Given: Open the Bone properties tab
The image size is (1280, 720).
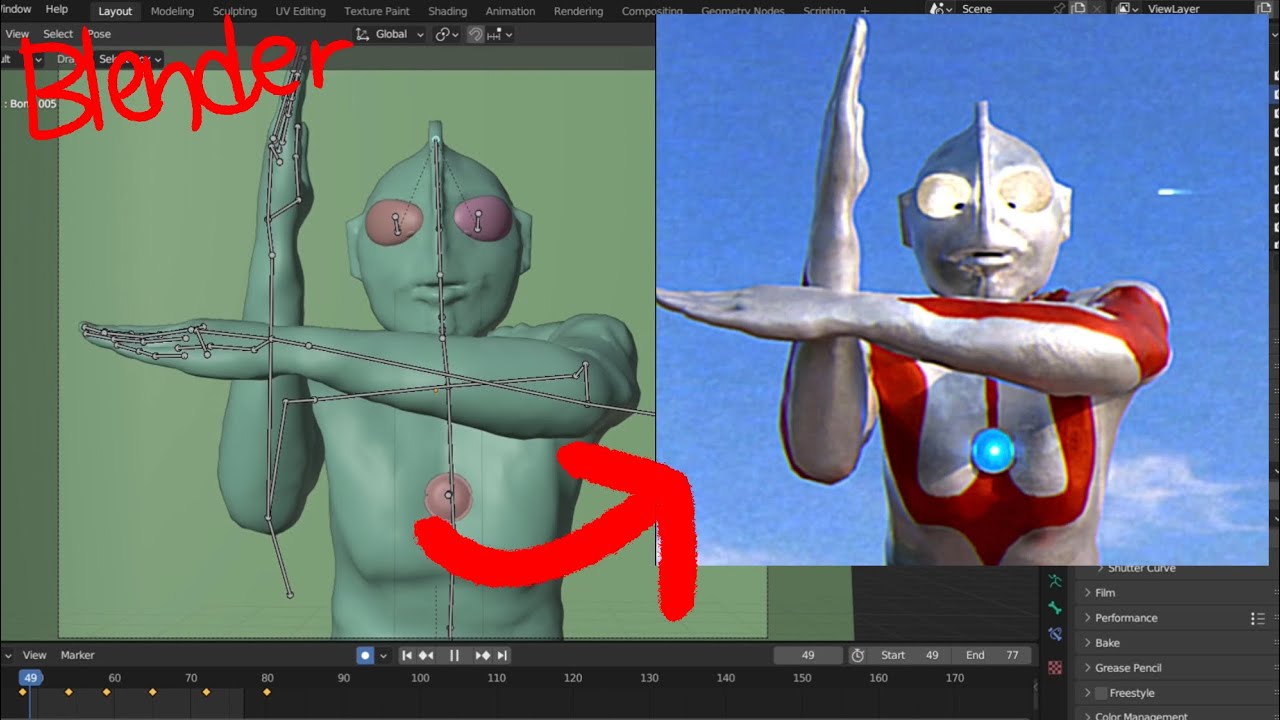Looking at the screenshot, I should click(x=1055, y=607).
